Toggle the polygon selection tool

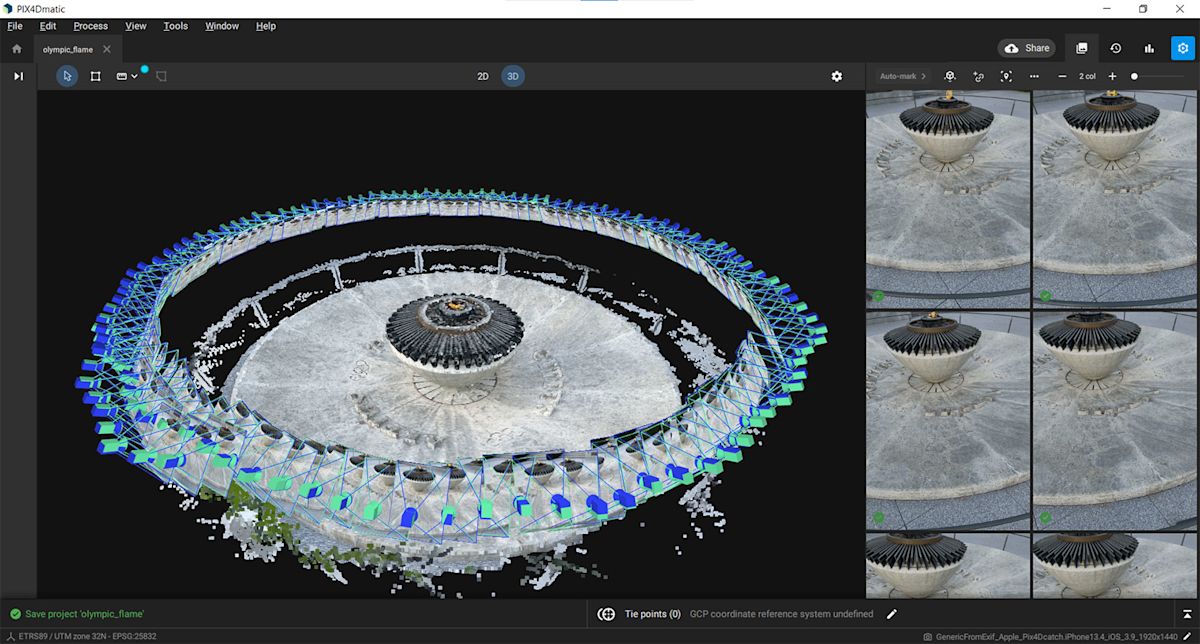tap(162, 75)
